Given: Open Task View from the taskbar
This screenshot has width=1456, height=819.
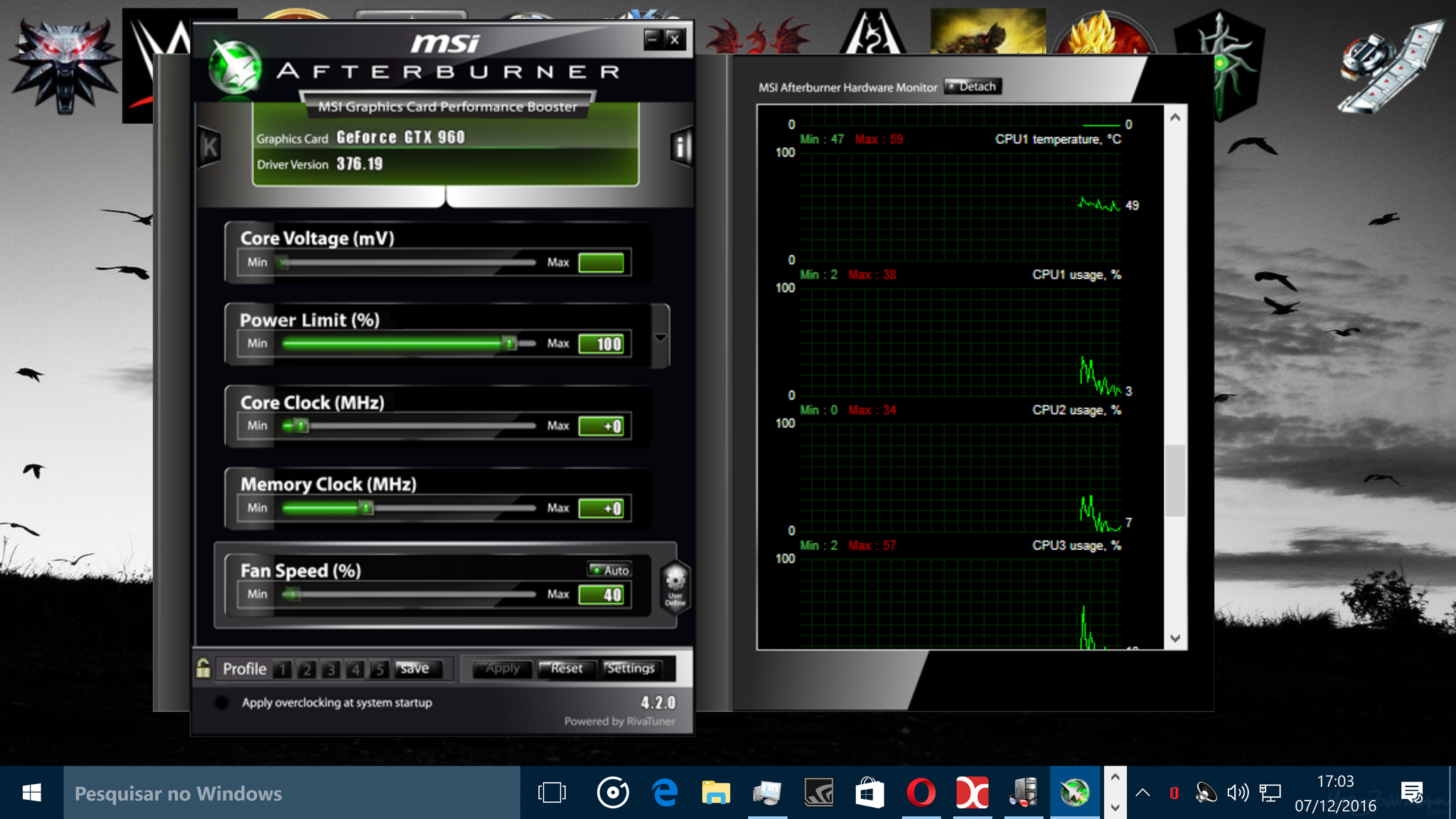Looking at the screenshot, I should click(x=552, y=793).
